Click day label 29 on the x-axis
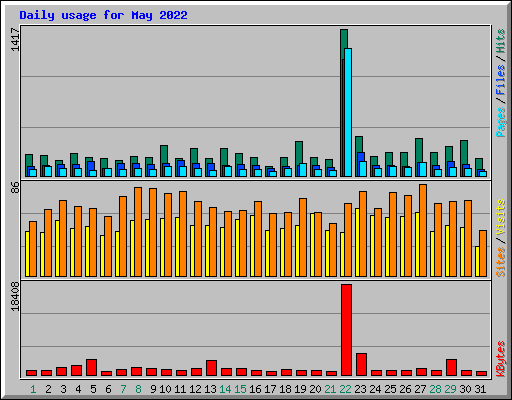This screenshot has height=400, width=512. tap(450, 389)
